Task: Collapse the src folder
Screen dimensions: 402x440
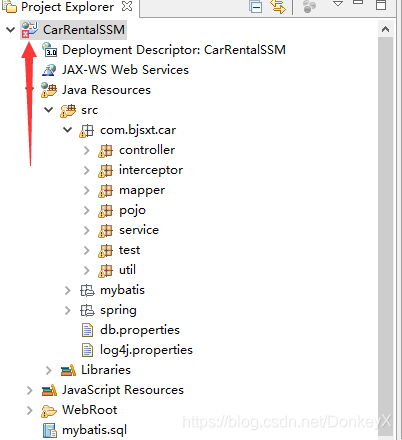Action: [x=49, y=110]
